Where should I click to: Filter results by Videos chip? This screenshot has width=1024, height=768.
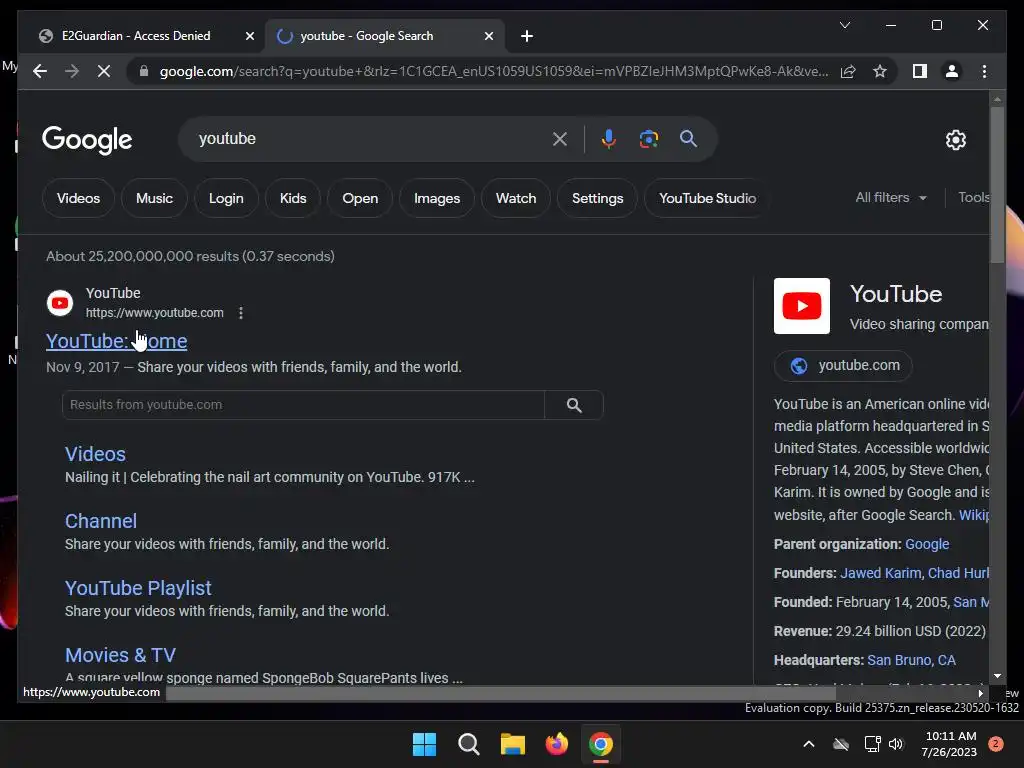pos(78,198)
